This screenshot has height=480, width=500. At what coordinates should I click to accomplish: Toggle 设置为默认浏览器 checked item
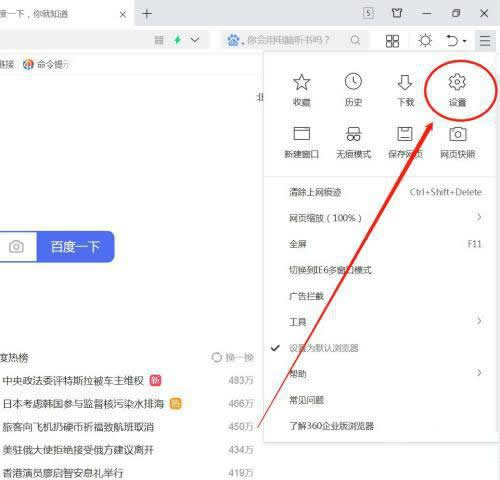380,348
